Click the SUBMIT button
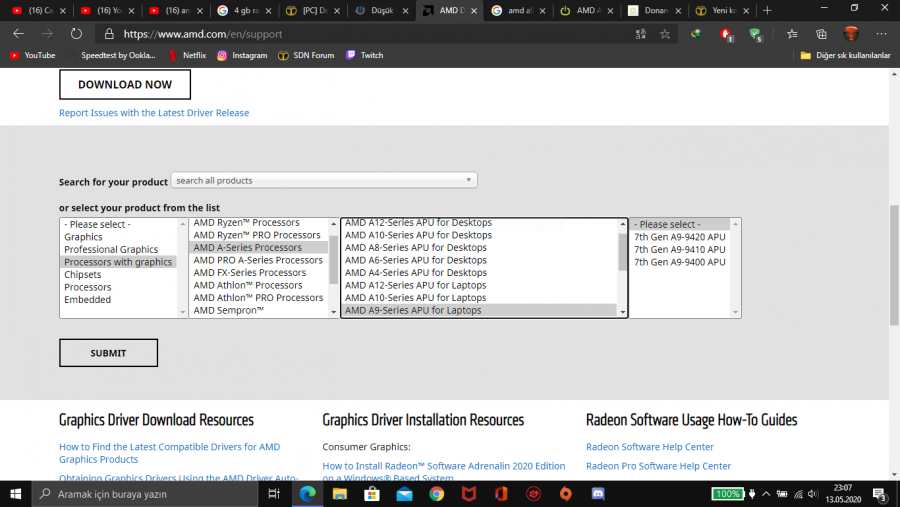This screenshot has width=900, height=507. [108, 353]
